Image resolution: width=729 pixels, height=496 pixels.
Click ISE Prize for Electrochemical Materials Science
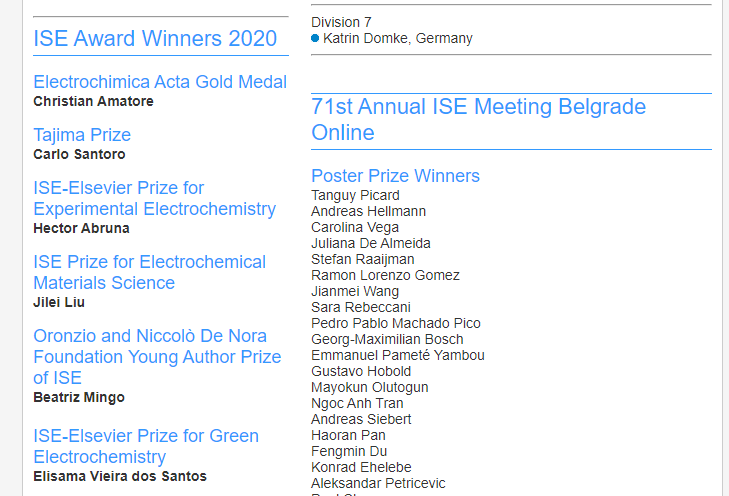(x=150, y=272)
